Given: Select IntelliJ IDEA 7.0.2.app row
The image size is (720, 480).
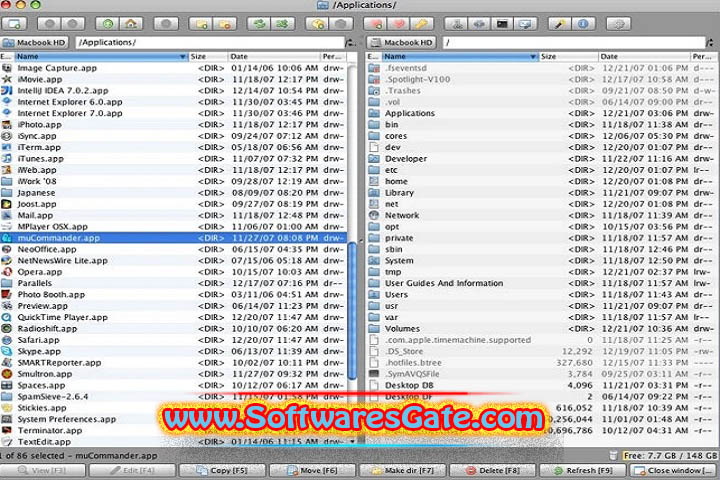Looking at the screenshot, I should [174, 90].
